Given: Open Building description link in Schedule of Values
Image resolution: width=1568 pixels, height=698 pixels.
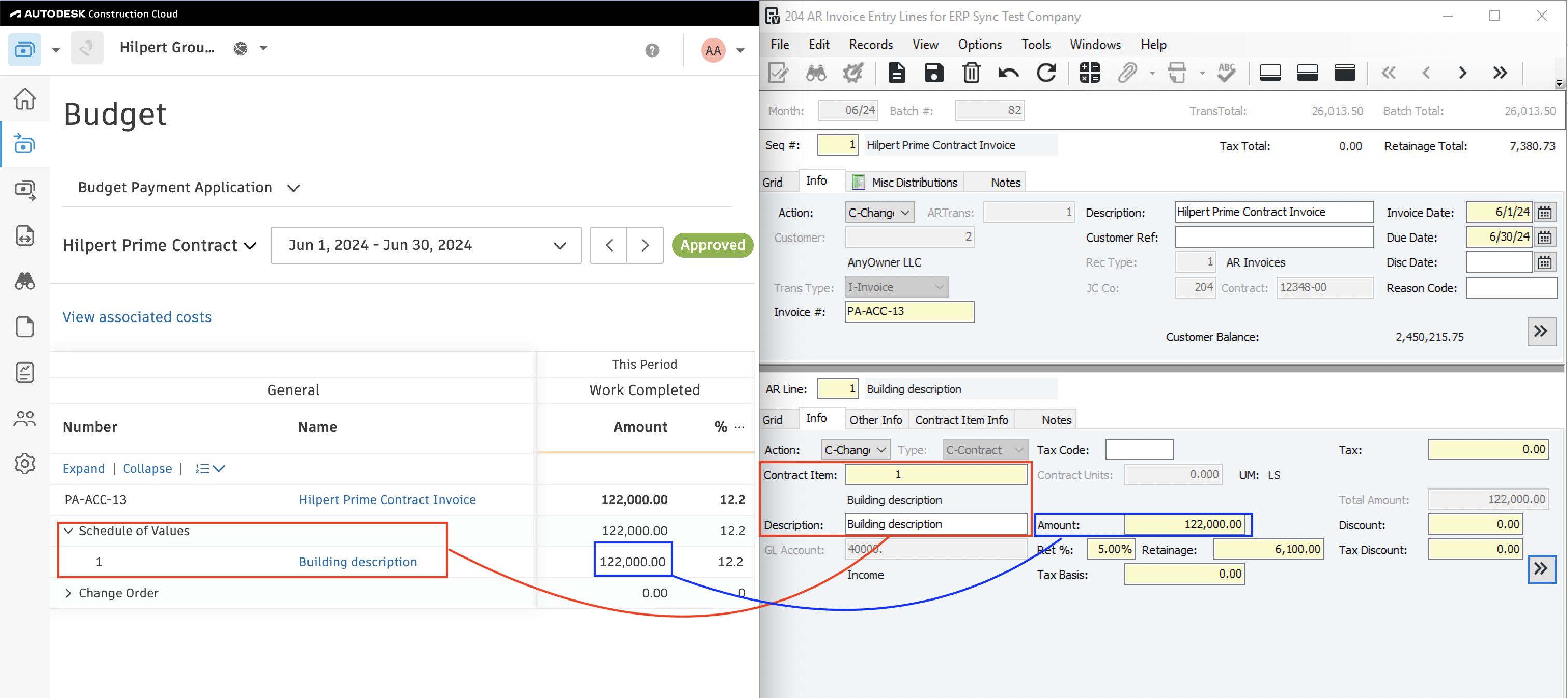Looking at the screenshot, I should 358,562.
